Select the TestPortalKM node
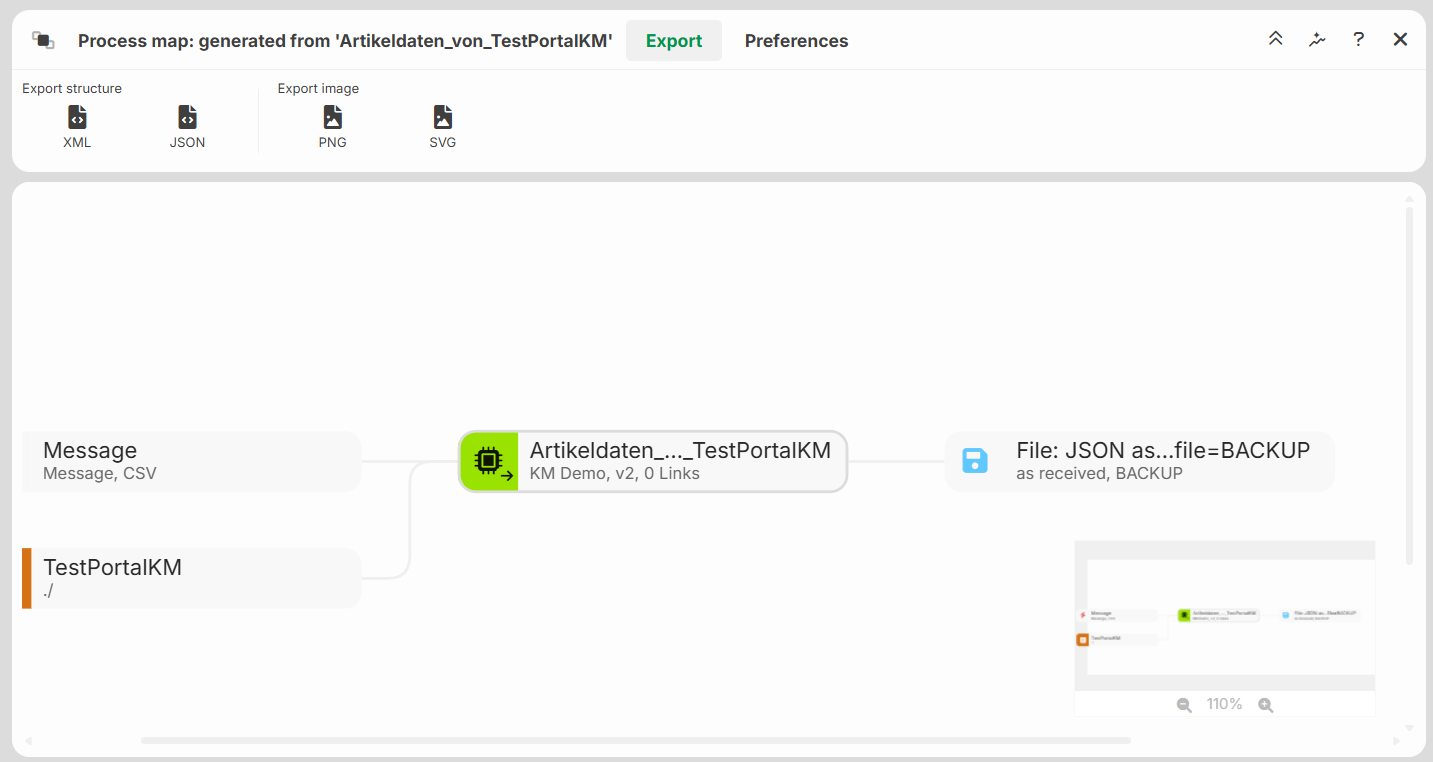The height and width of the screenshot is (762, 1433). pyautogui.click(x=191, y=578)
